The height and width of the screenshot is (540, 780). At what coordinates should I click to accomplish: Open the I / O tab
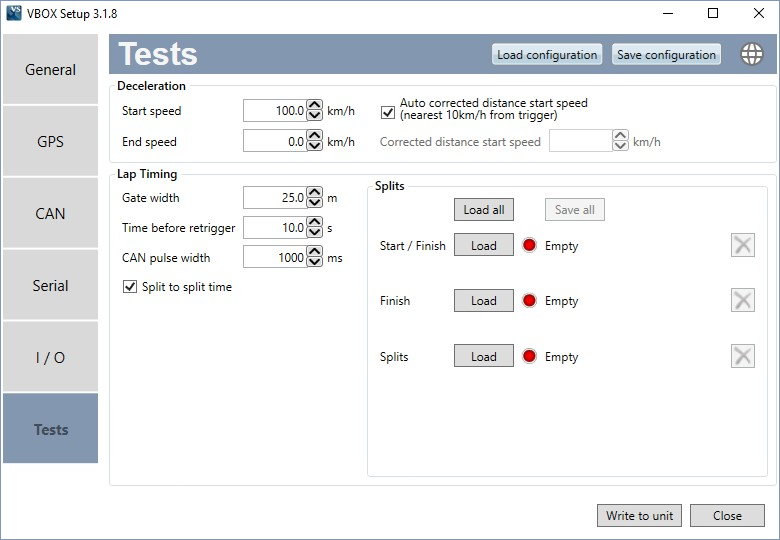coord(50,357)
